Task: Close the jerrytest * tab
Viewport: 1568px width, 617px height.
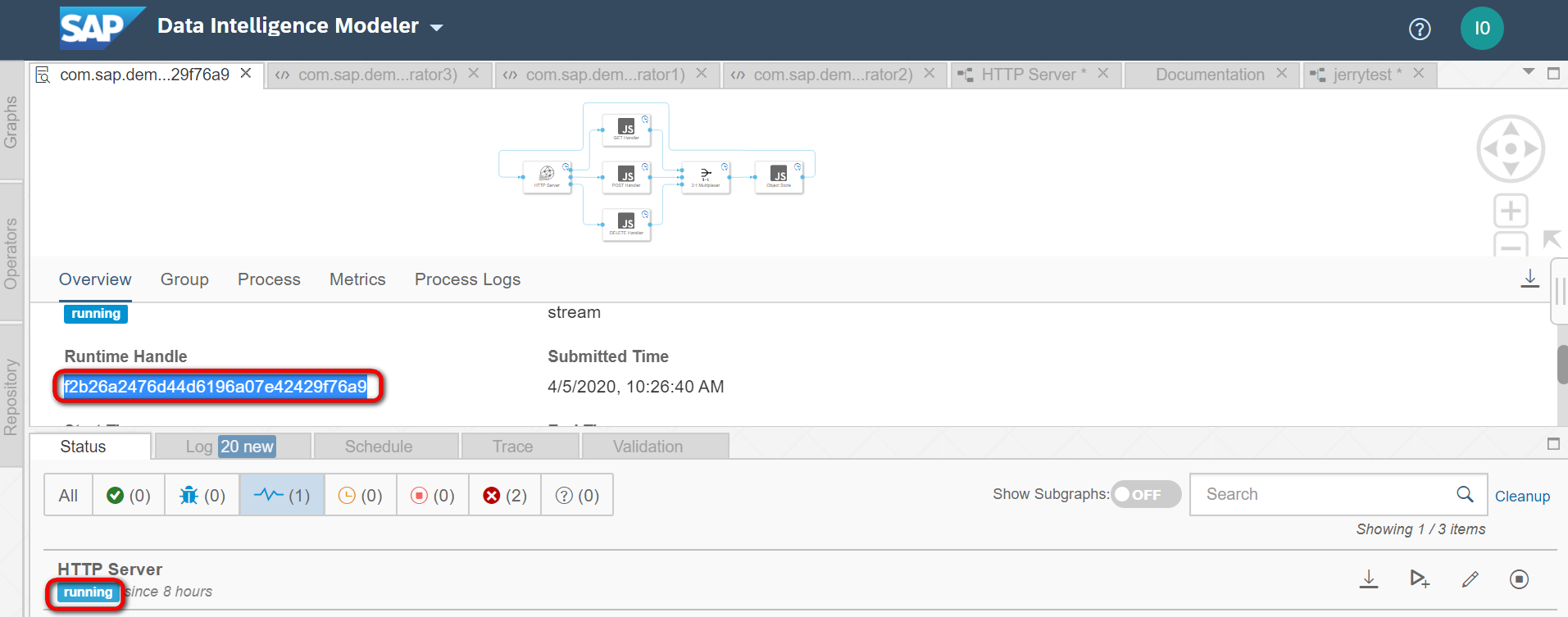Action: (x=1419, y=74)
